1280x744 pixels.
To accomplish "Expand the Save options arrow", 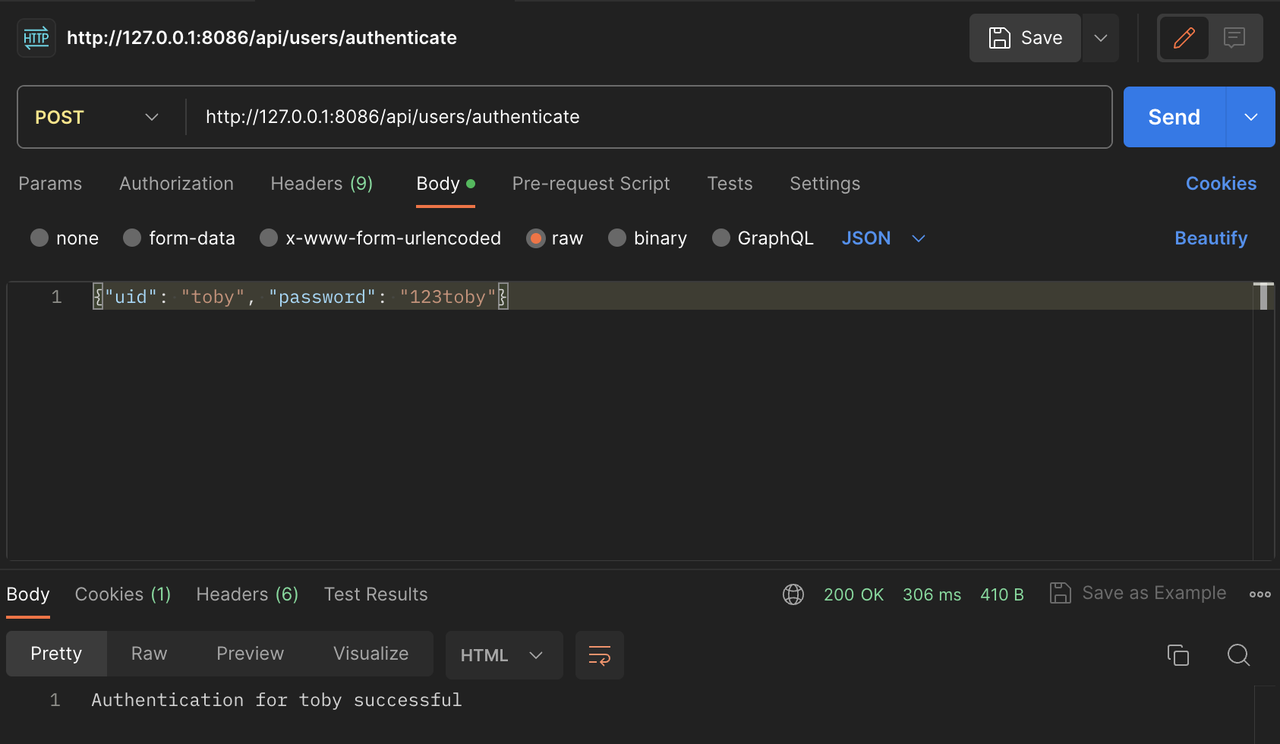I will pos(1100,38).
